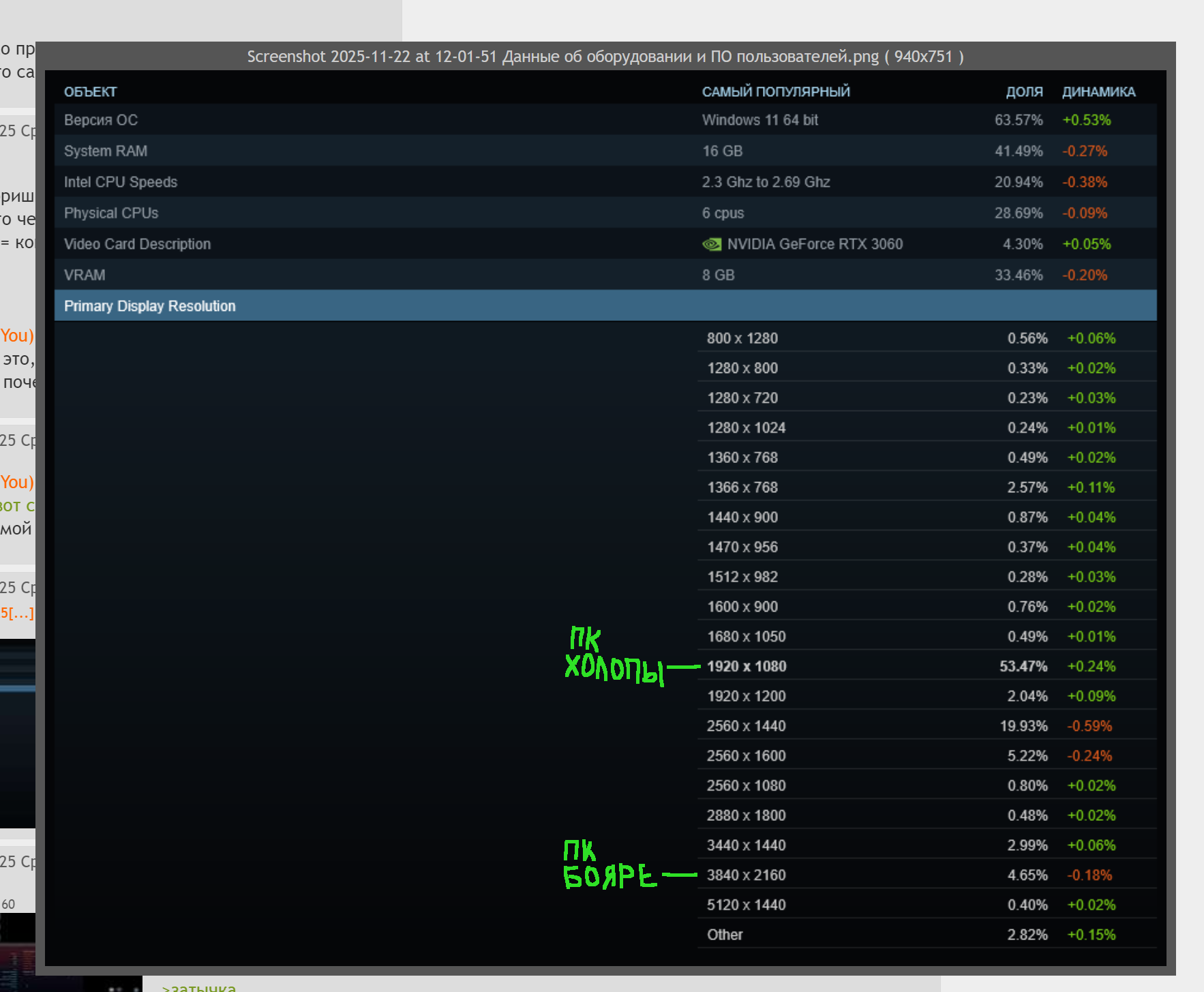This screenshot has height=992, width=1204.
Task: Click the 28.69% share for Physical CPUs
Action: 1019,213
